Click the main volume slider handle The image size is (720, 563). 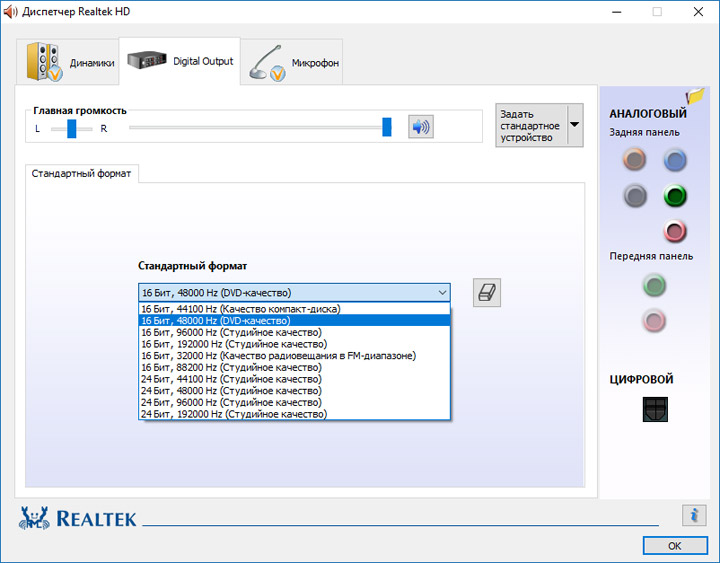[387, 127]
